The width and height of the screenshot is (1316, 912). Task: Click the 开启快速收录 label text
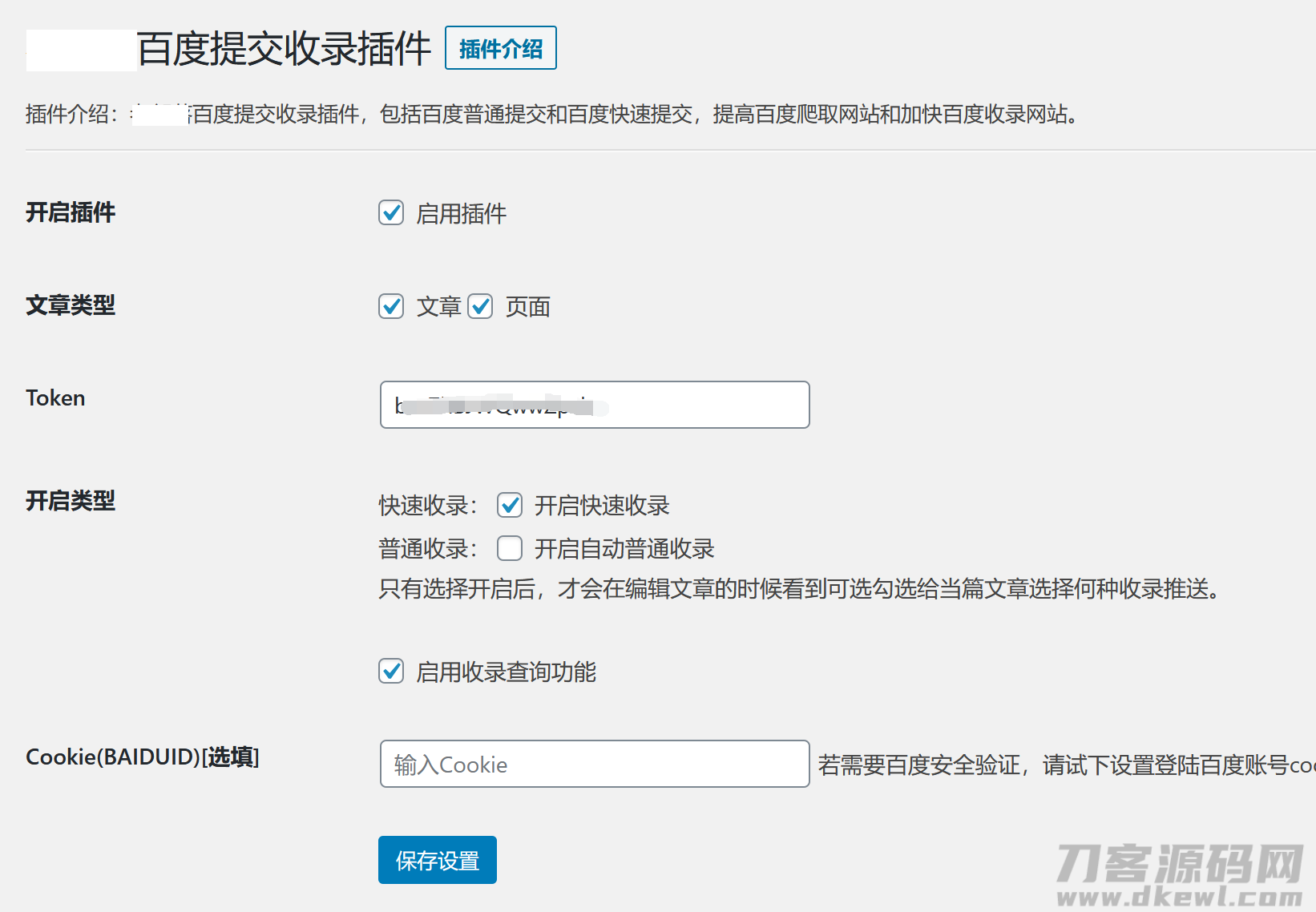coord(602,506)
